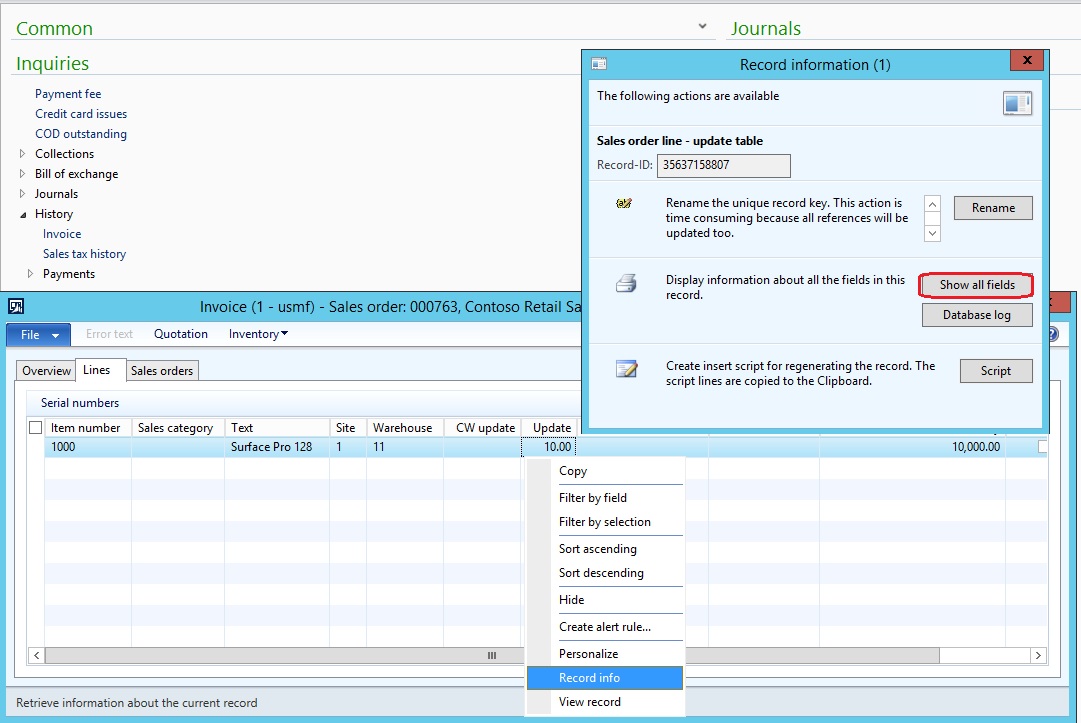Switch to the Overview tab
Screen dimensions: 1081x723
pos(45,370)
